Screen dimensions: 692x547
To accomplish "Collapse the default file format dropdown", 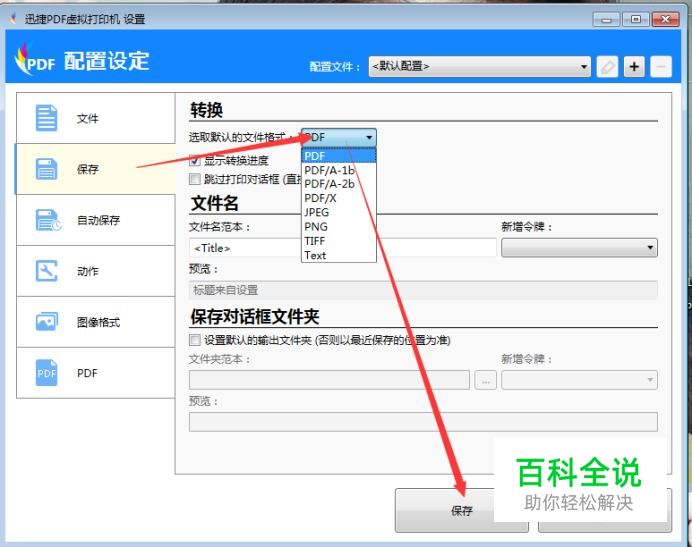I will [x=338, y=137].
